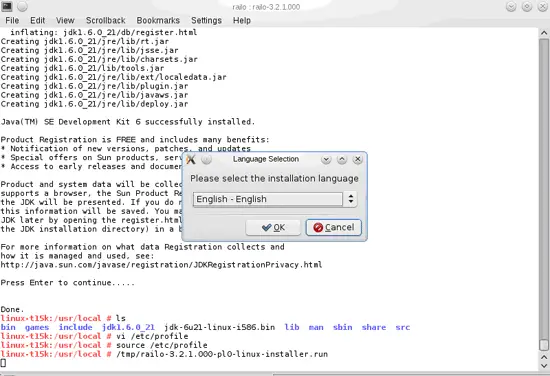Click the 'Done.' output line

12,309
